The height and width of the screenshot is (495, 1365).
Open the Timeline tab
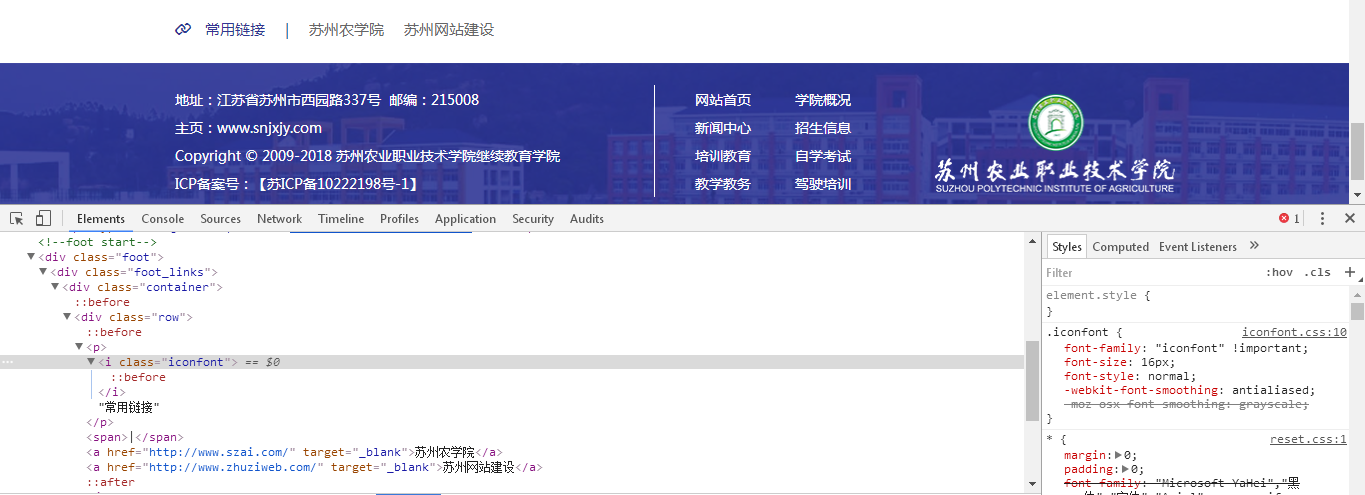point(341,218)
